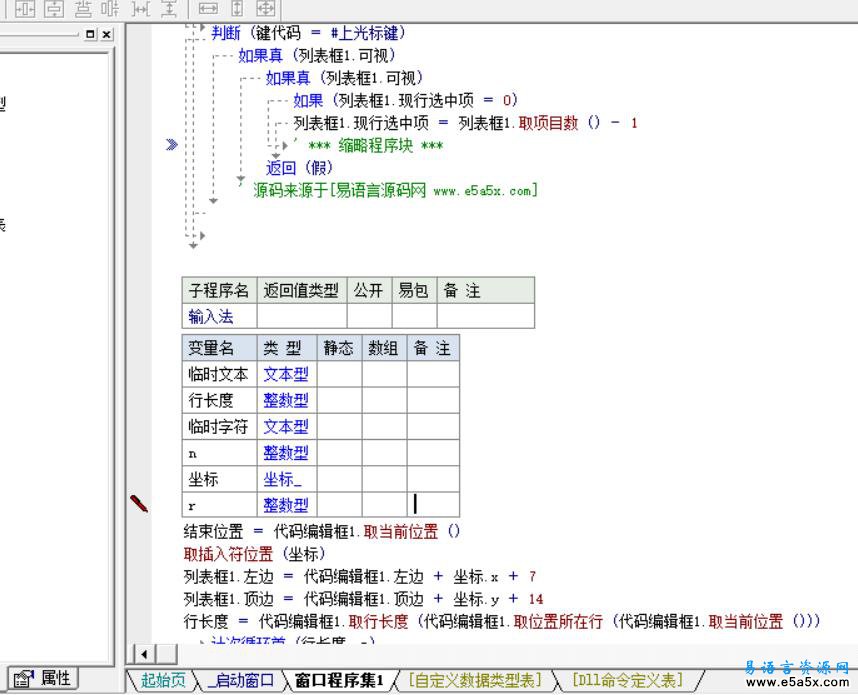
Task: Click 取项目数 in the assignment line
Action: [x=548, y=123]
